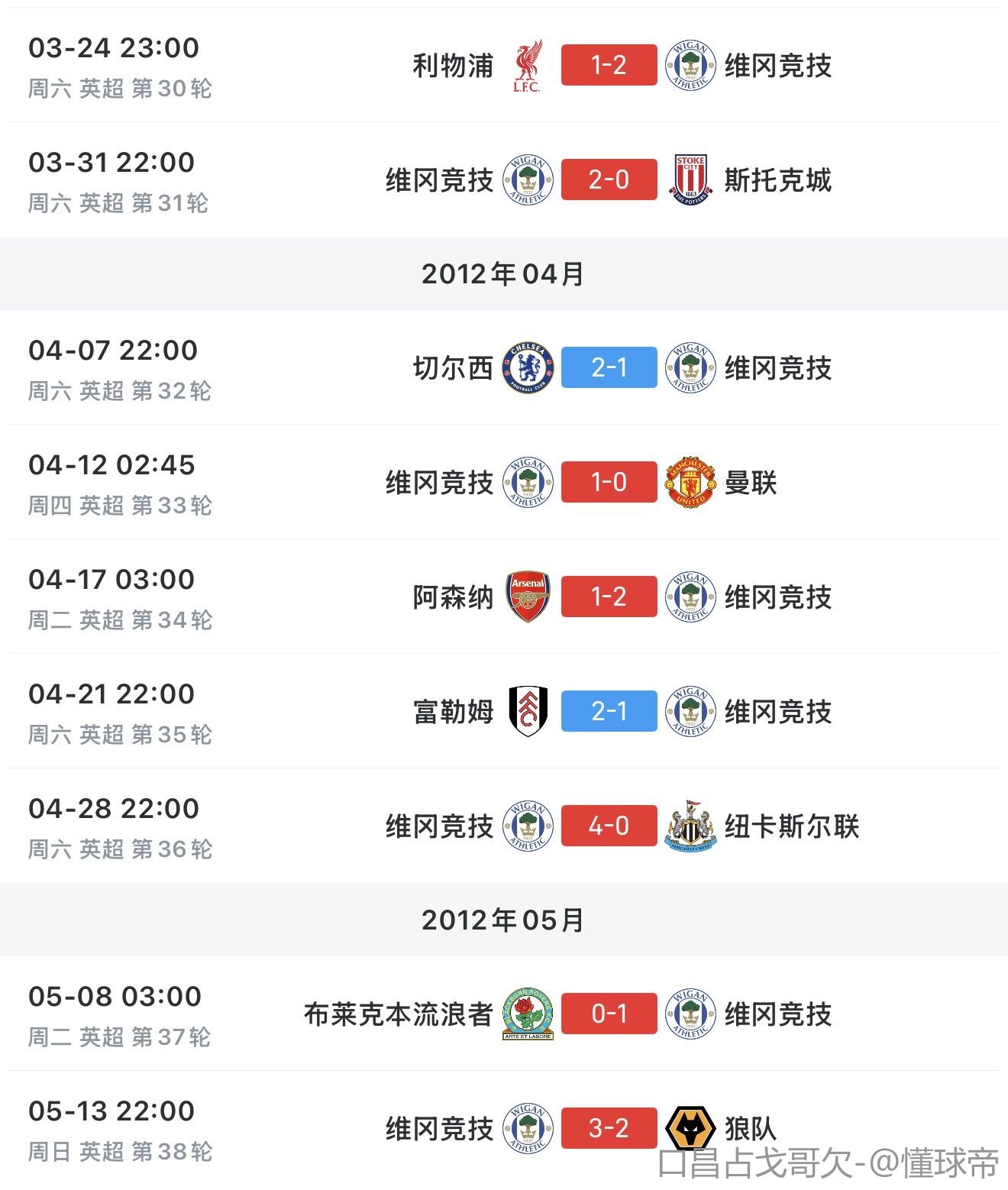Open the 纽卡斯尔联 team name link

click(x=792, y=826)
